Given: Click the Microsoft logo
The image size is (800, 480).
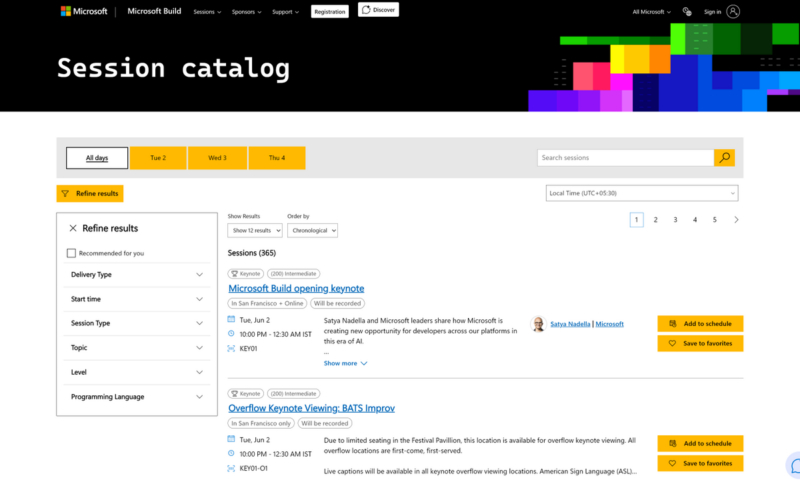Looking at the screenshot, I should pos(84,11).
